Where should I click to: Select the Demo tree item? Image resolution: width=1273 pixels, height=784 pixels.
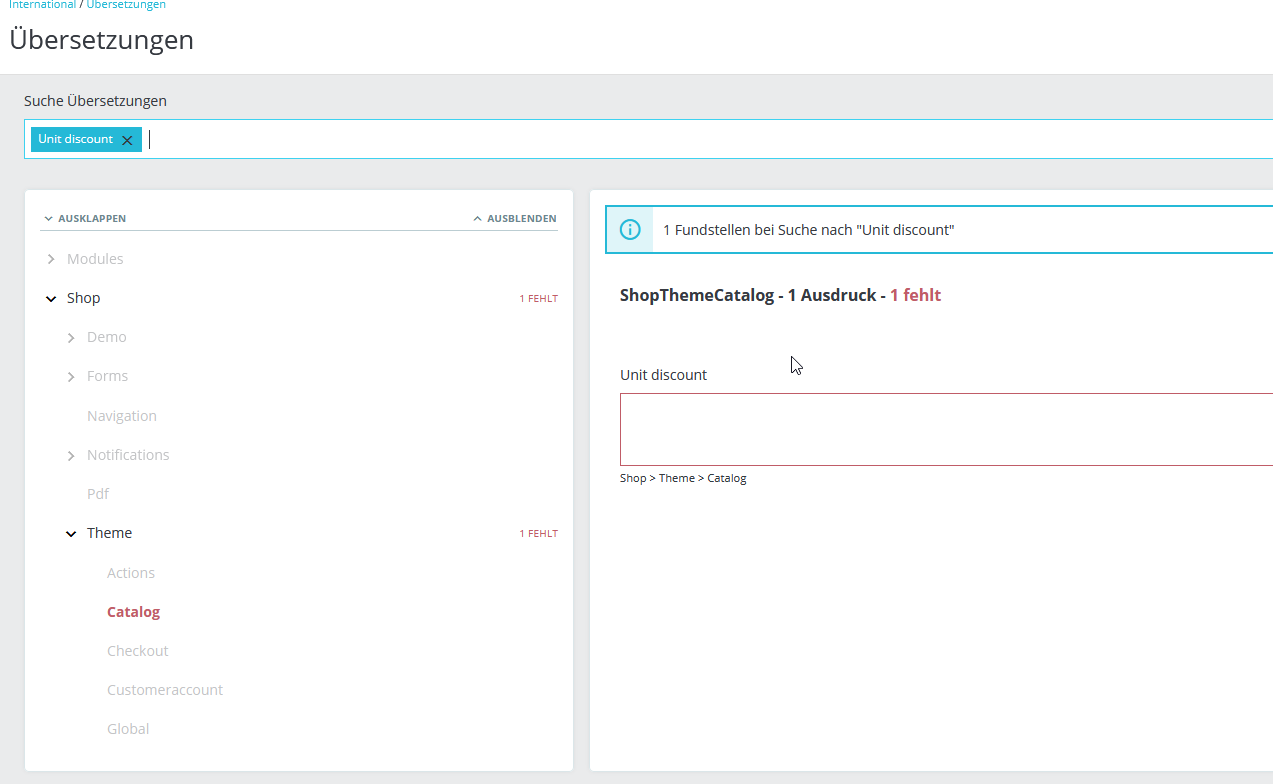106,337
